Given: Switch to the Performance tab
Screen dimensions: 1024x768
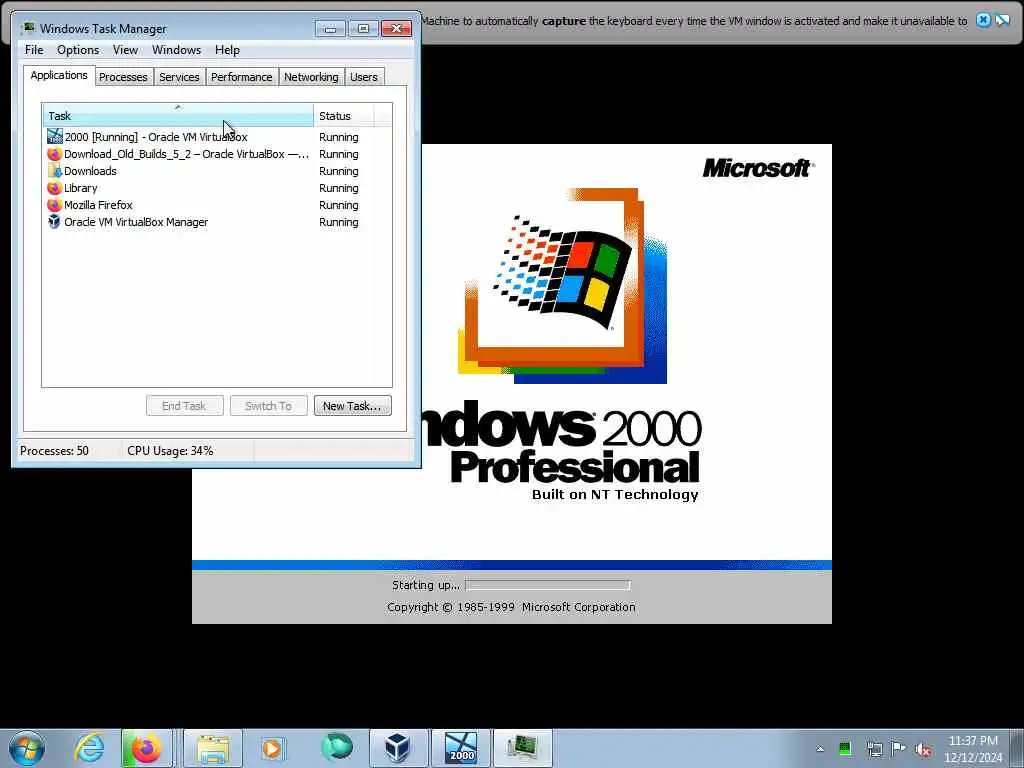Looking at the screenshot, I should (x=242, y=77).
